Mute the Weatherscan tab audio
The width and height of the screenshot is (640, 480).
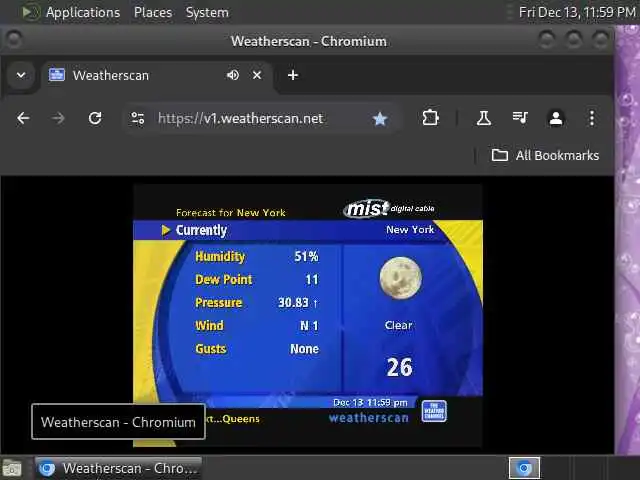(233, 75)
